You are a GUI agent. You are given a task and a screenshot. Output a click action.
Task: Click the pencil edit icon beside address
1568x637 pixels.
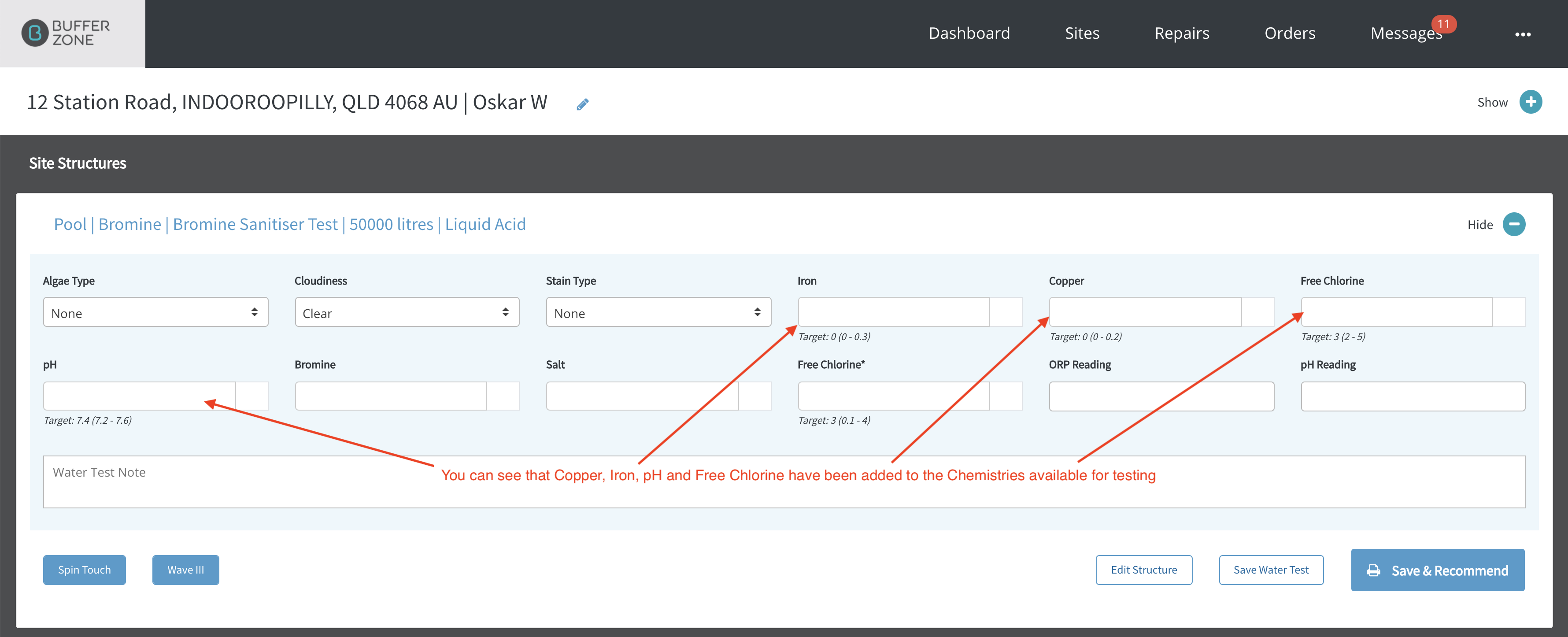(x=583, y=104)
